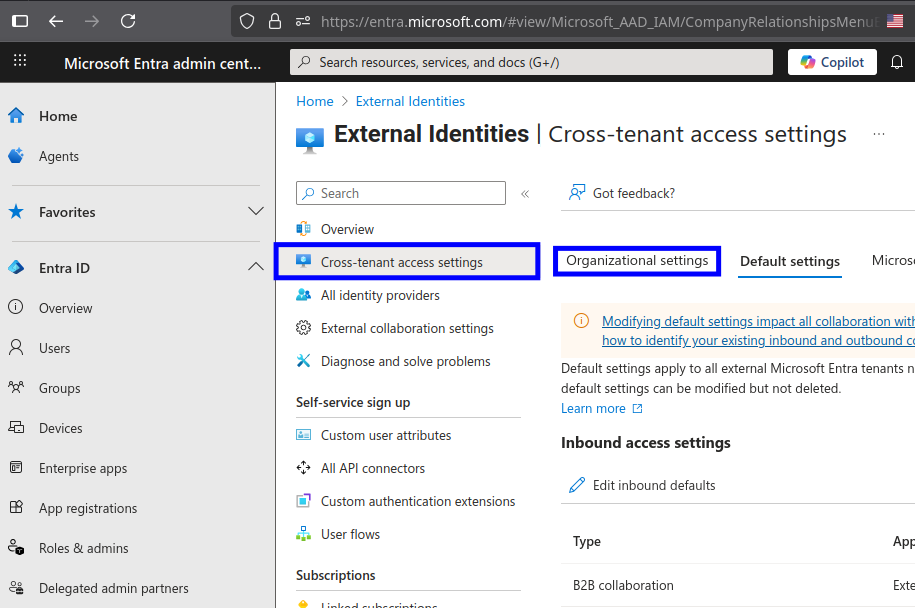Click the B2B collaboration row
Image resolution: width=915 pixels, height=608 pixels.
coord(738,585)
